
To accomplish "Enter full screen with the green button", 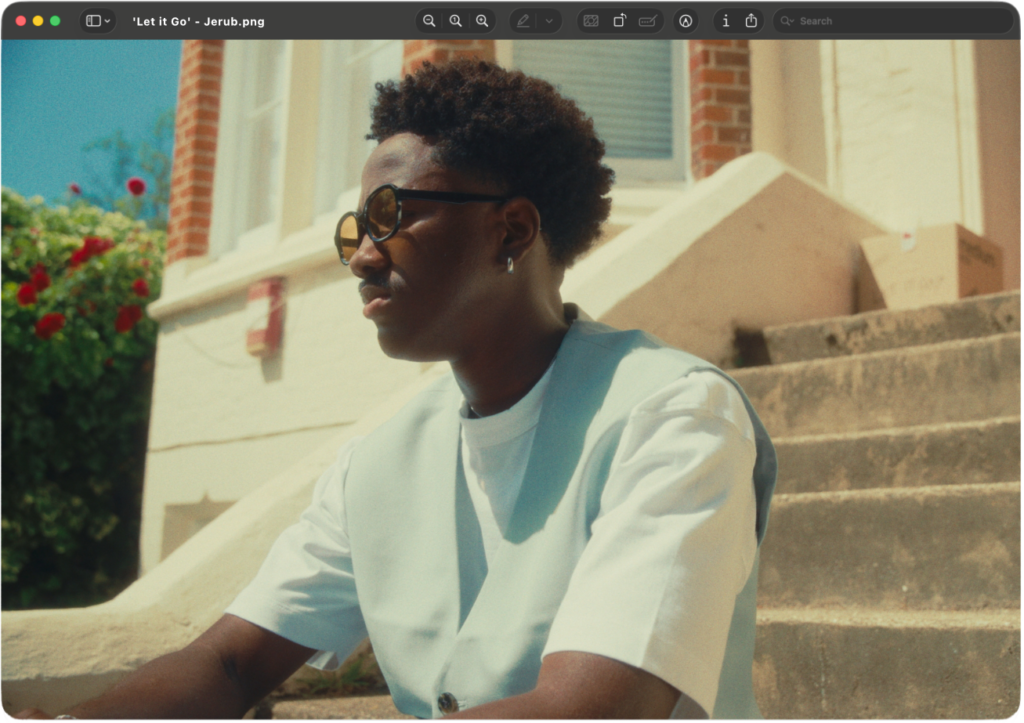I will 55,21.
